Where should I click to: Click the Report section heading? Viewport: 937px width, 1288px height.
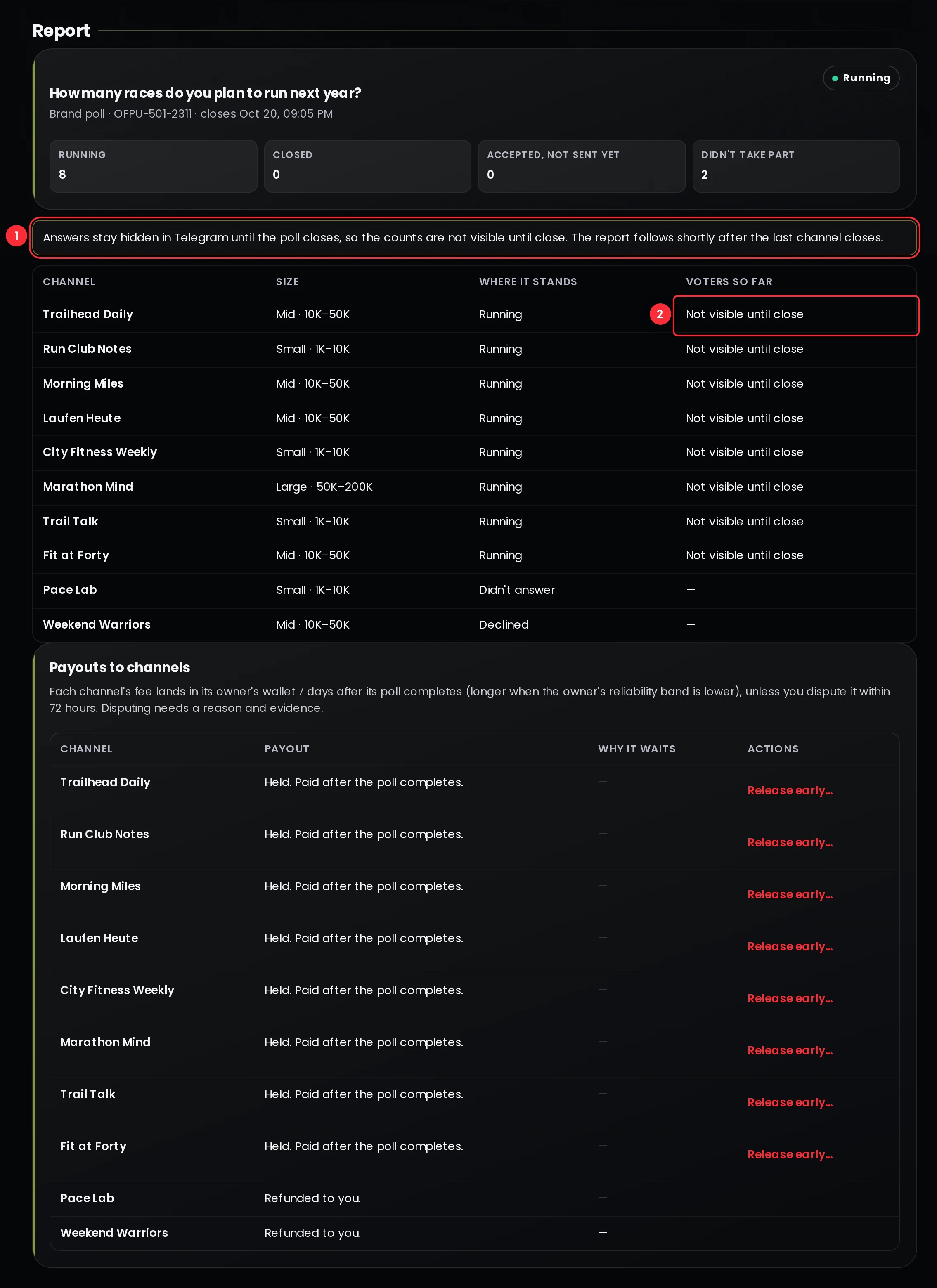61,31
